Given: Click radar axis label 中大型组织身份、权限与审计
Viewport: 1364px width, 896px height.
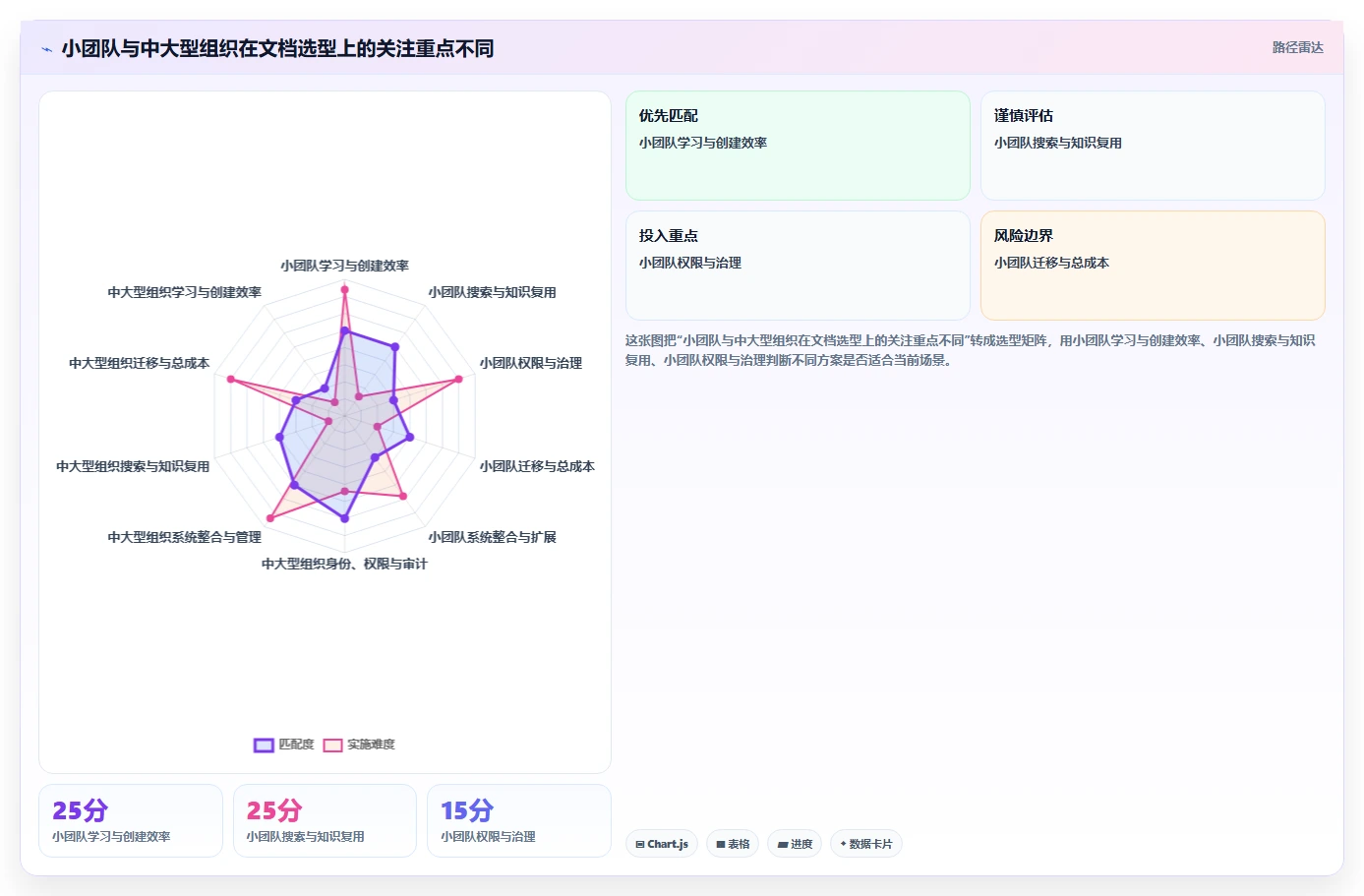Looking at the screenshot, I should pyautogui.click(x=344, y=564).
